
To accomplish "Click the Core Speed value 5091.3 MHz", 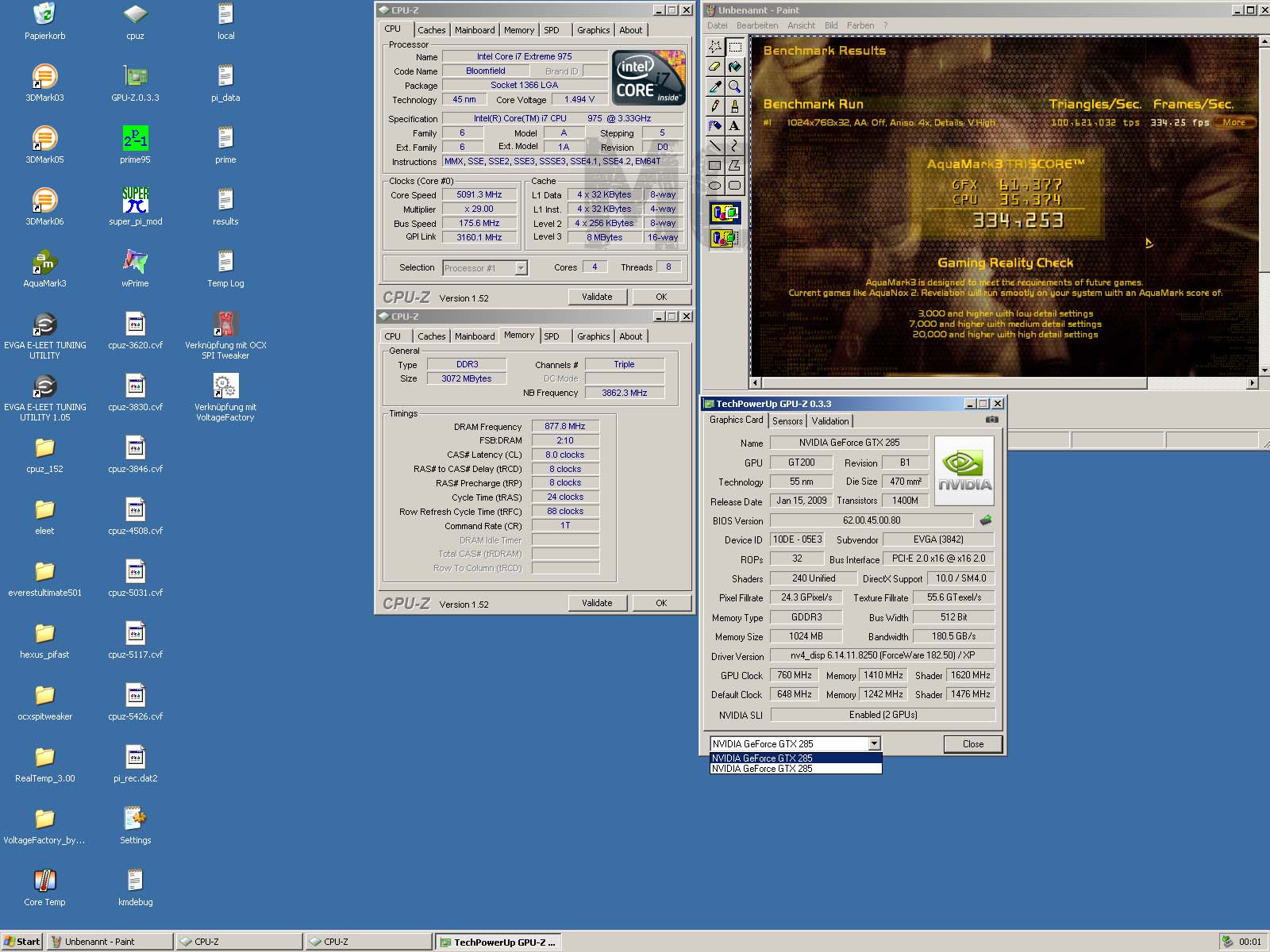I will [479, 195].
